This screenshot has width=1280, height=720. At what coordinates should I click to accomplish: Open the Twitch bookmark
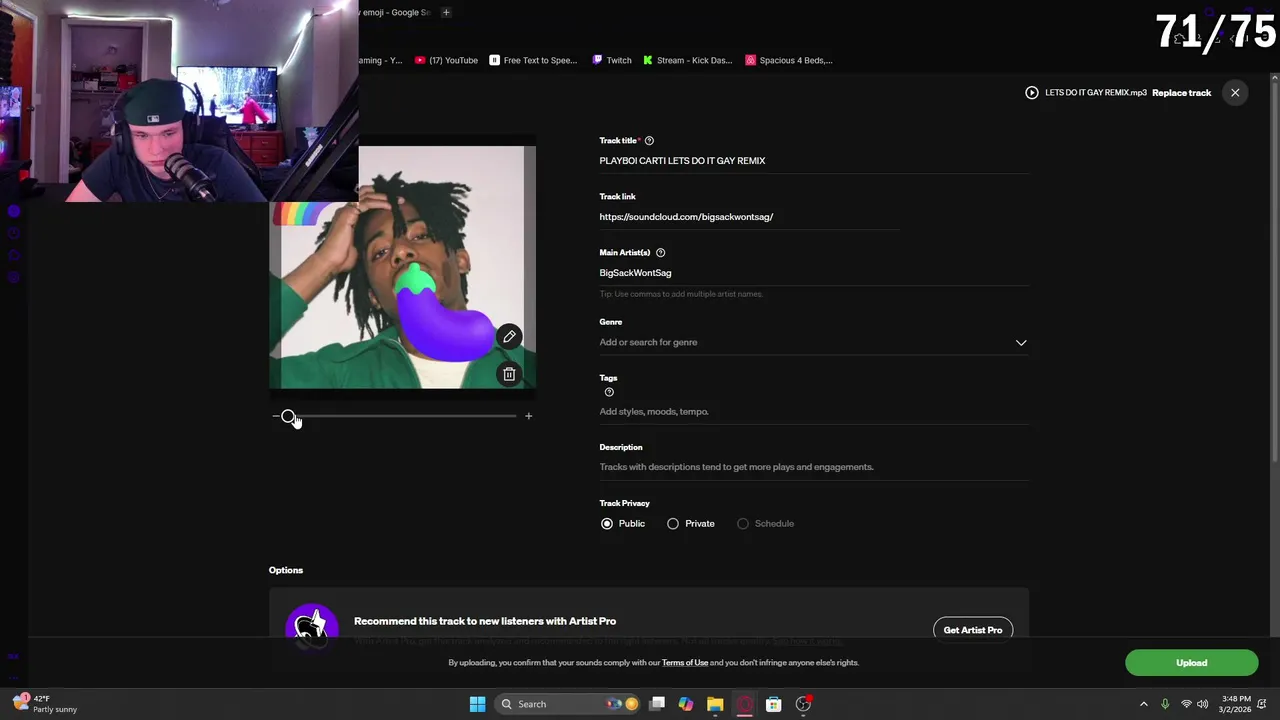612,60
